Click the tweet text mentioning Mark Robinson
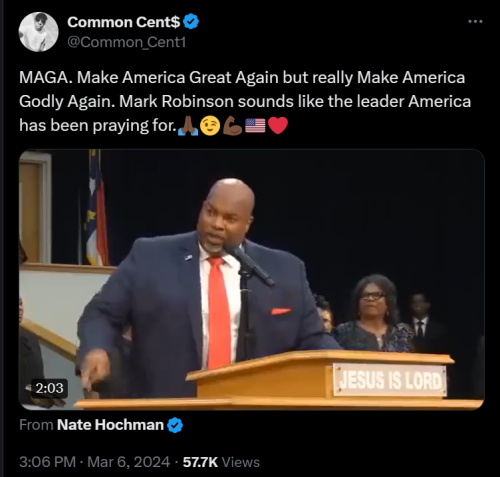 point(245,101)
